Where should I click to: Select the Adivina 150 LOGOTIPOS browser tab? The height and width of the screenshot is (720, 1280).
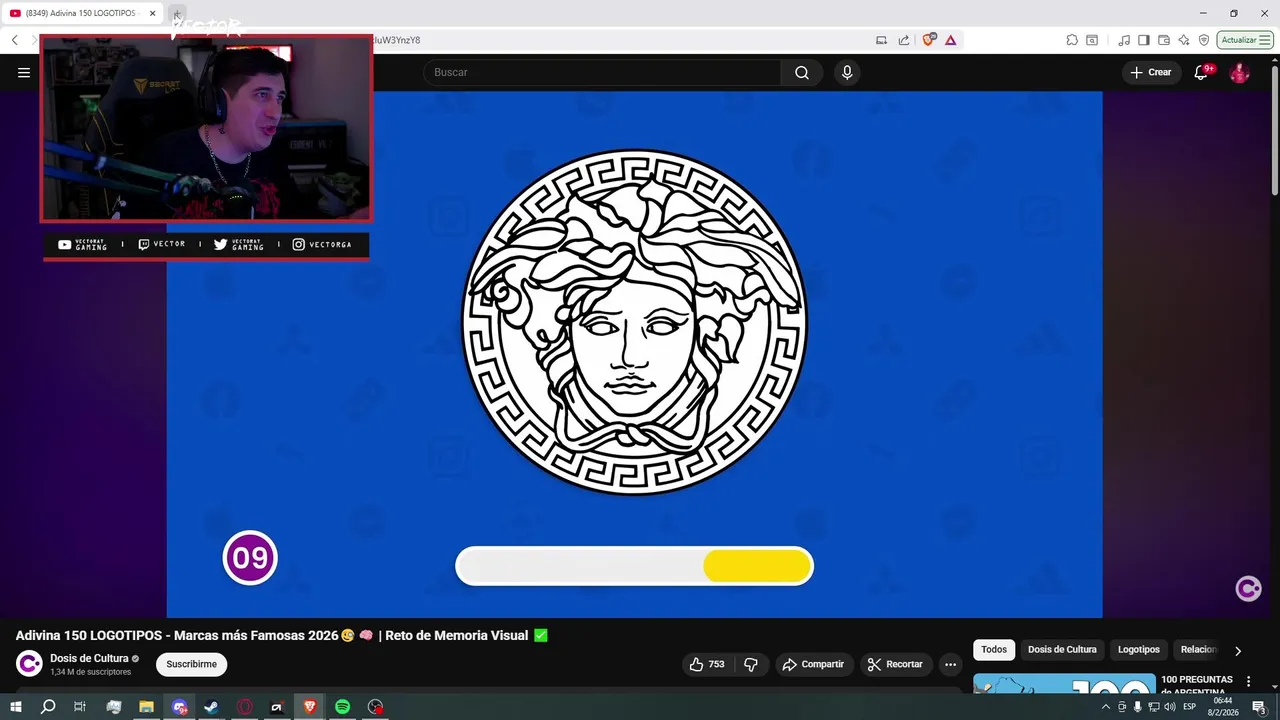tap(82, 14)
